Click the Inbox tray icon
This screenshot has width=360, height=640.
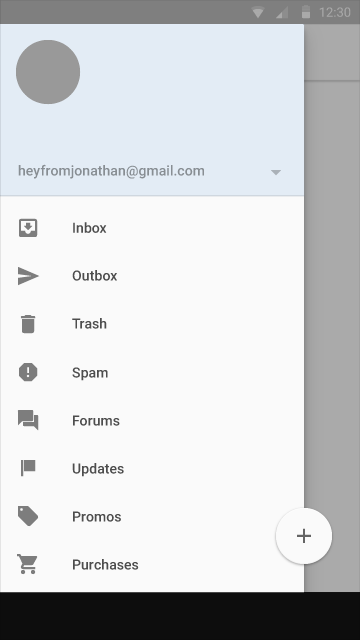[28, 228]
